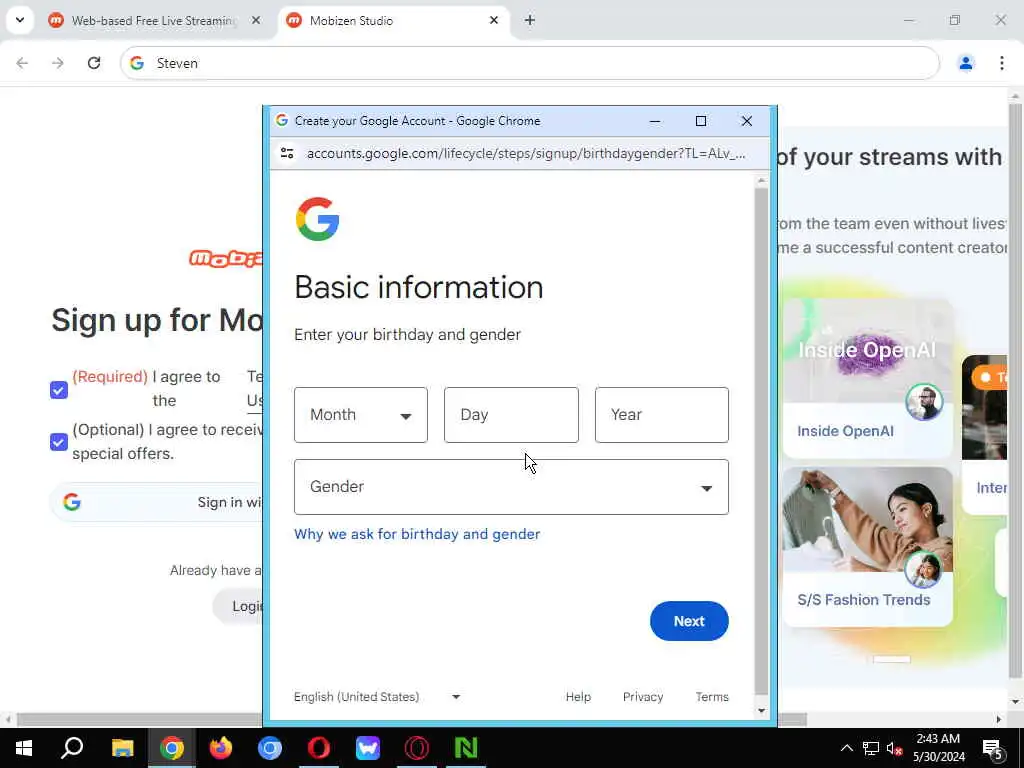Open the tab search chevron
This screenshot has width=1024, height=768.
(x=20, y=20)
